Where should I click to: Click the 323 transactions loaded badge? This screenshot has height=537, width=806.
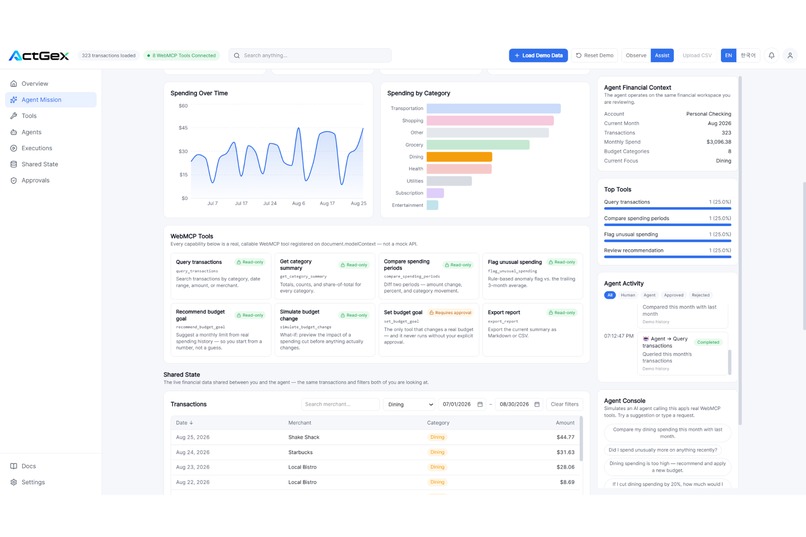pyautogui.click(x=108, y=55)
